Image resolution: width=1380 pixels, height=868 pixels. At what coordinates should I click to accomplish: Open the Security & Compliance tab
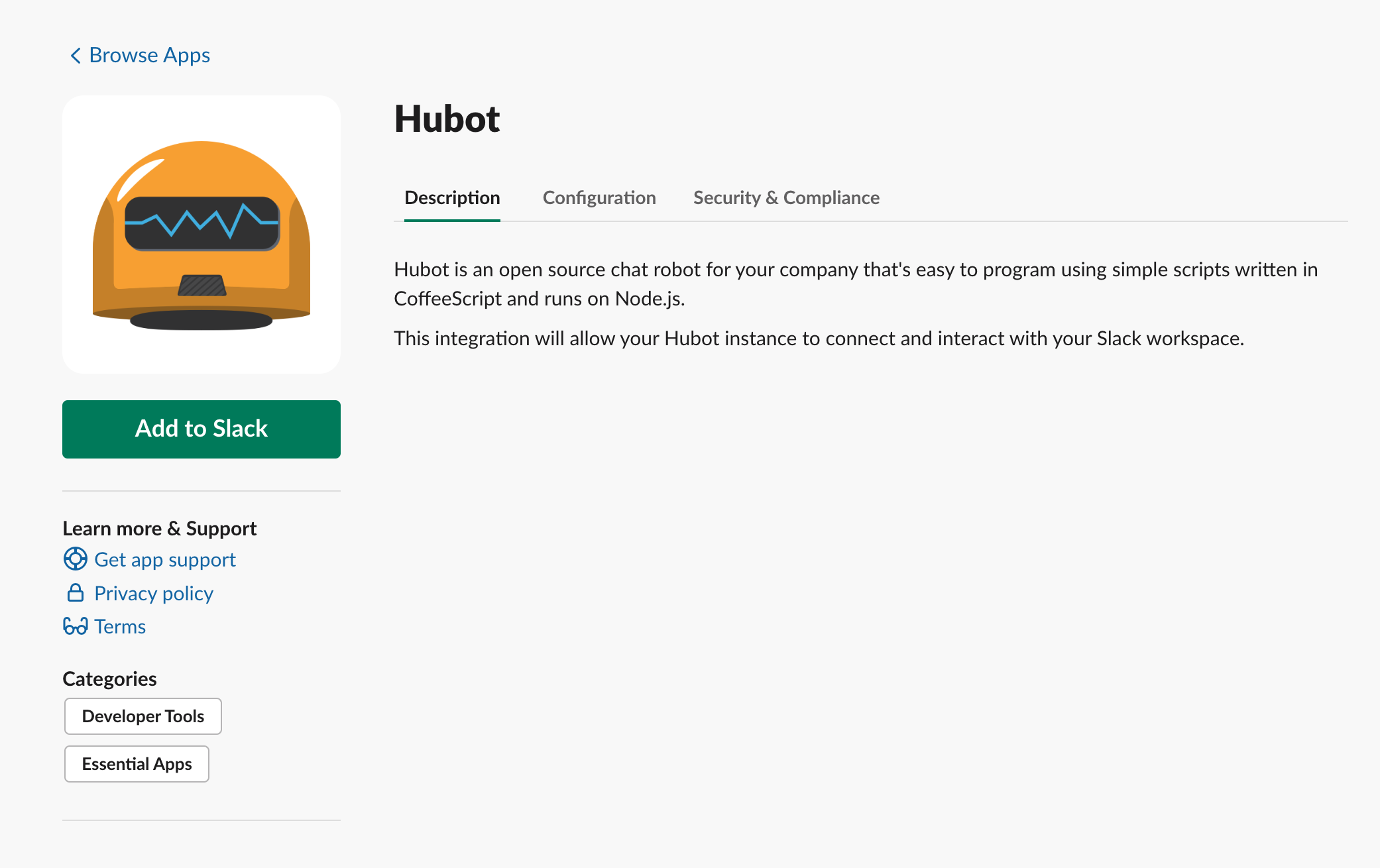point(786,197)
